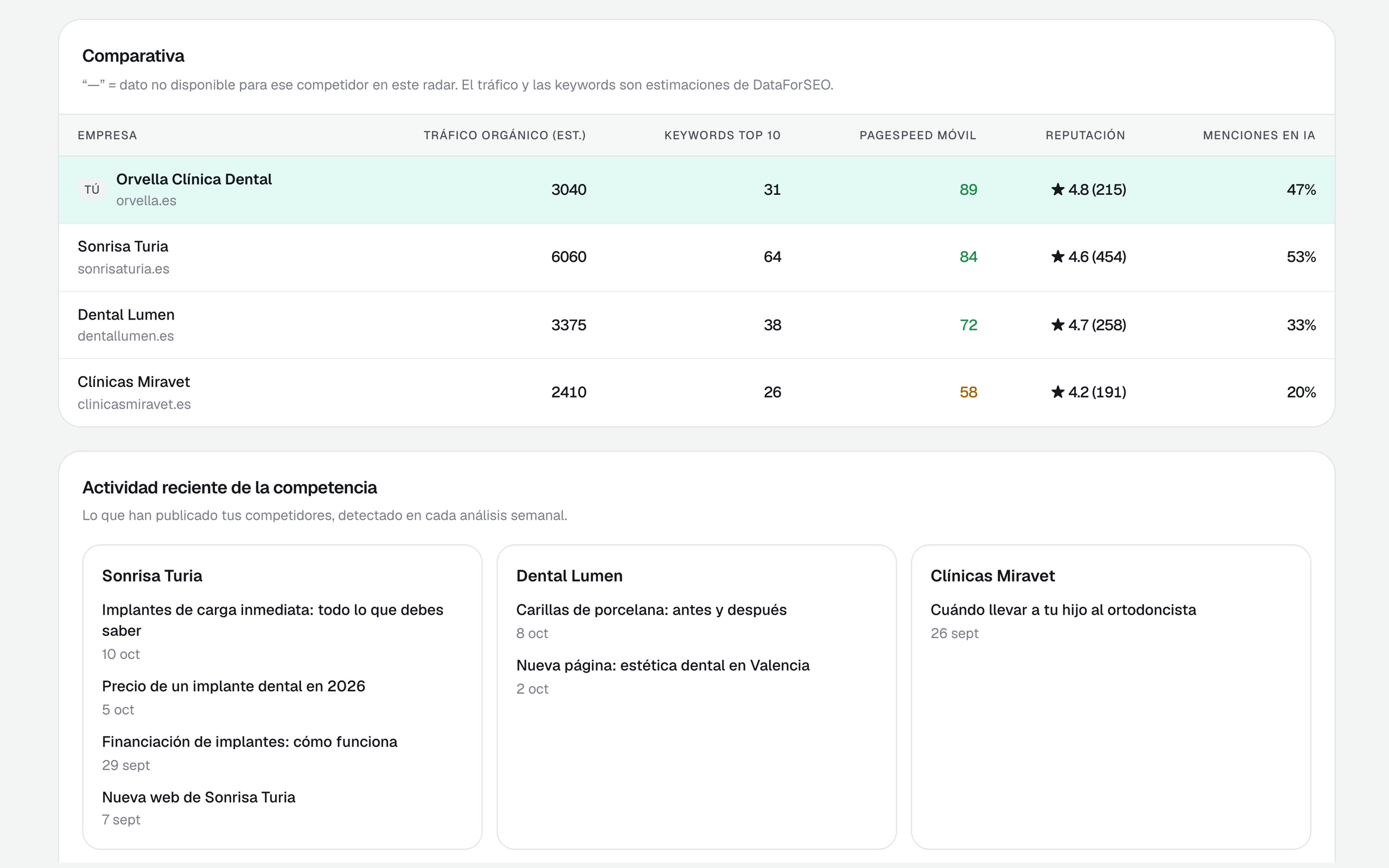Click the sonrisaturia.es domain
This screenshot has height=868, width=1389.
click(x=123, y=269)
